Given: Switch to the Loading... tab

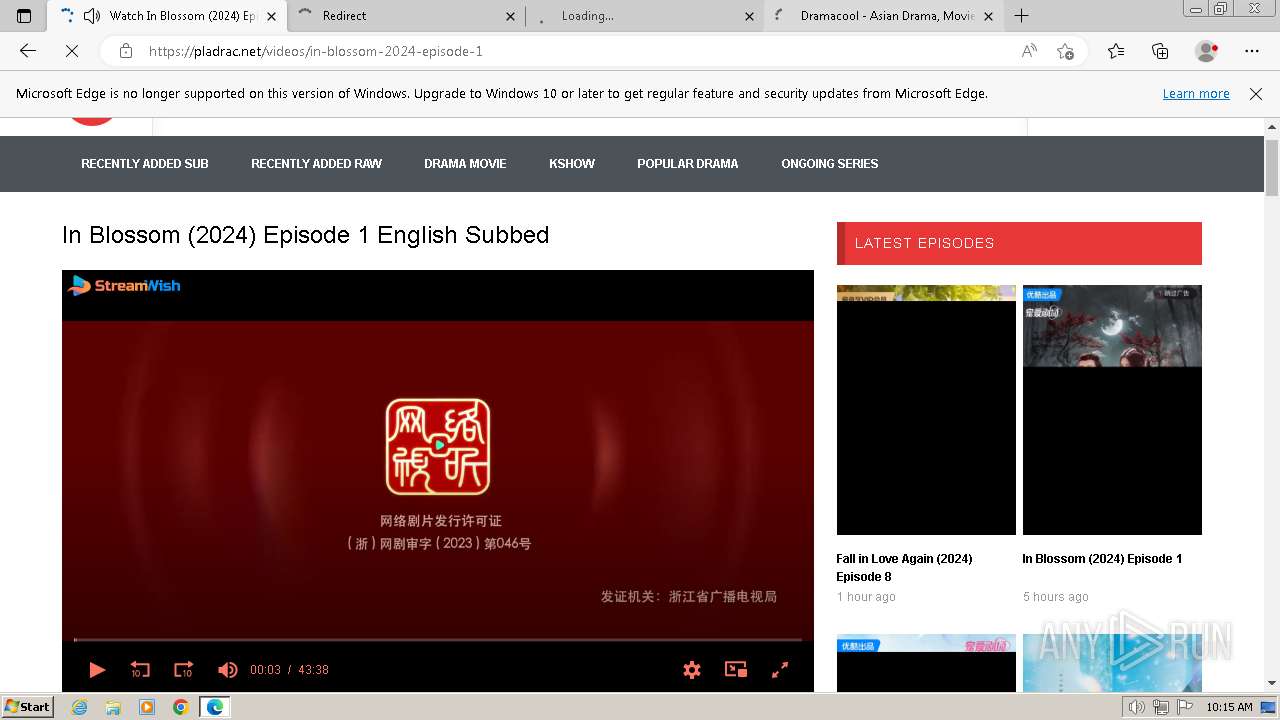Looking at the screenshot, I should (645, 16).
